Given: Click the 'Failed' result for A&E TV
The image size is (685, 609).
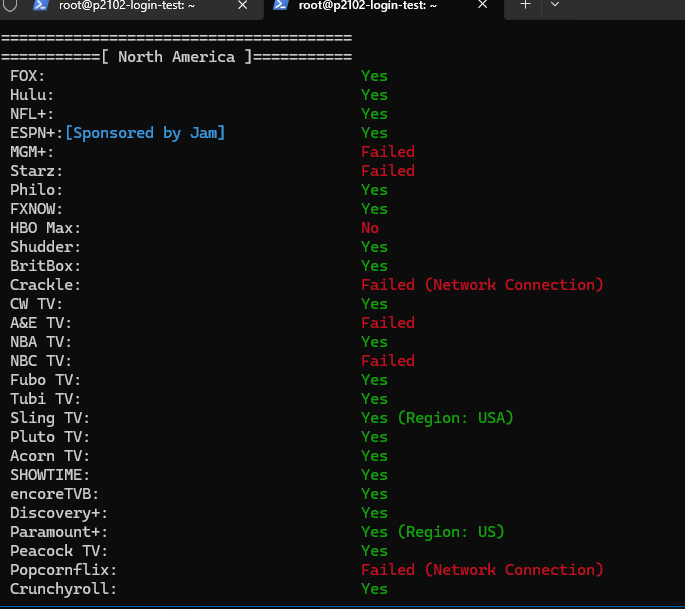Looking at the screenshot, I should tap(388, 323).
